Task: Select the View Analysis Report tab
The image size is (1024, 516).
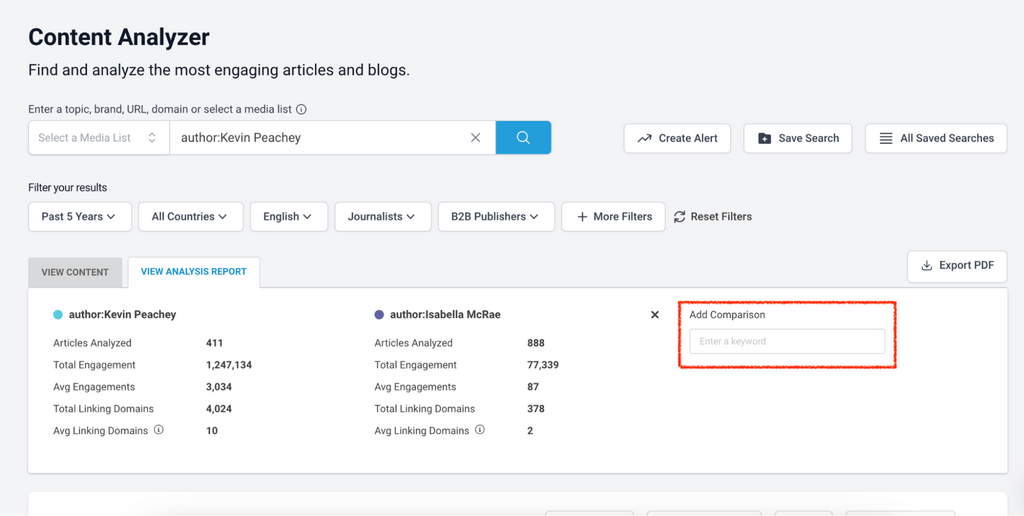Action: 194,272
